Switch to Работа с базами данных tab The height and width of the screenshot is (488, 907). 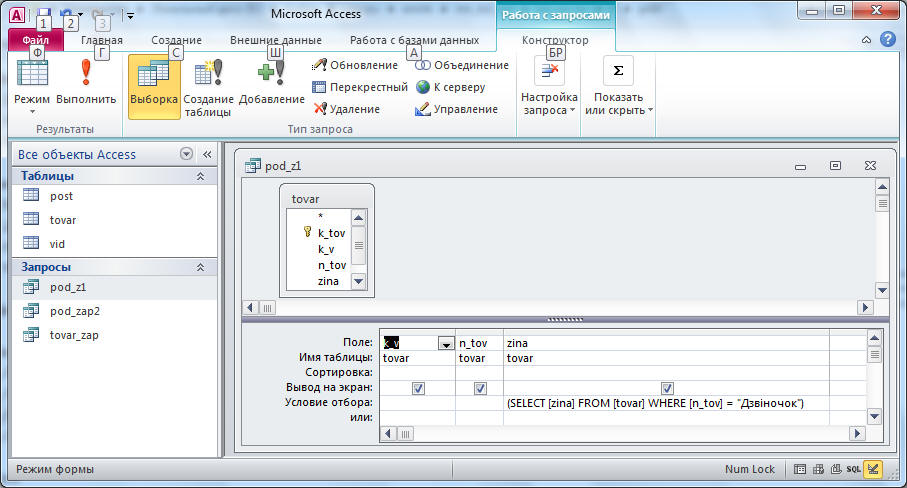point(414,40)
